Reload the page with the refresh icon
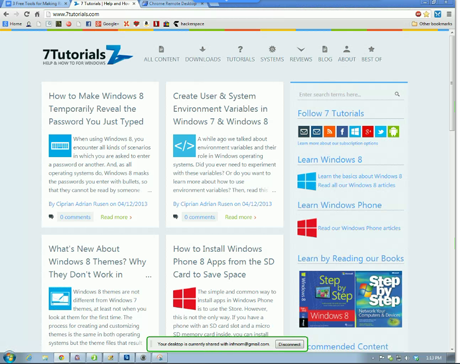 27,14
